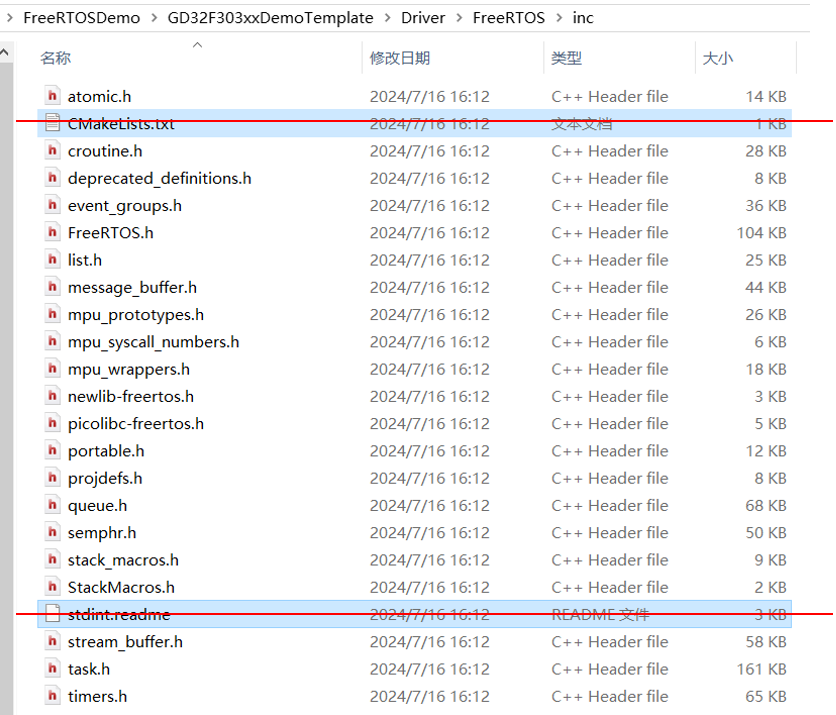
Task: Click the StackMacros.h header icon
Action: click(x=52, y=587)
